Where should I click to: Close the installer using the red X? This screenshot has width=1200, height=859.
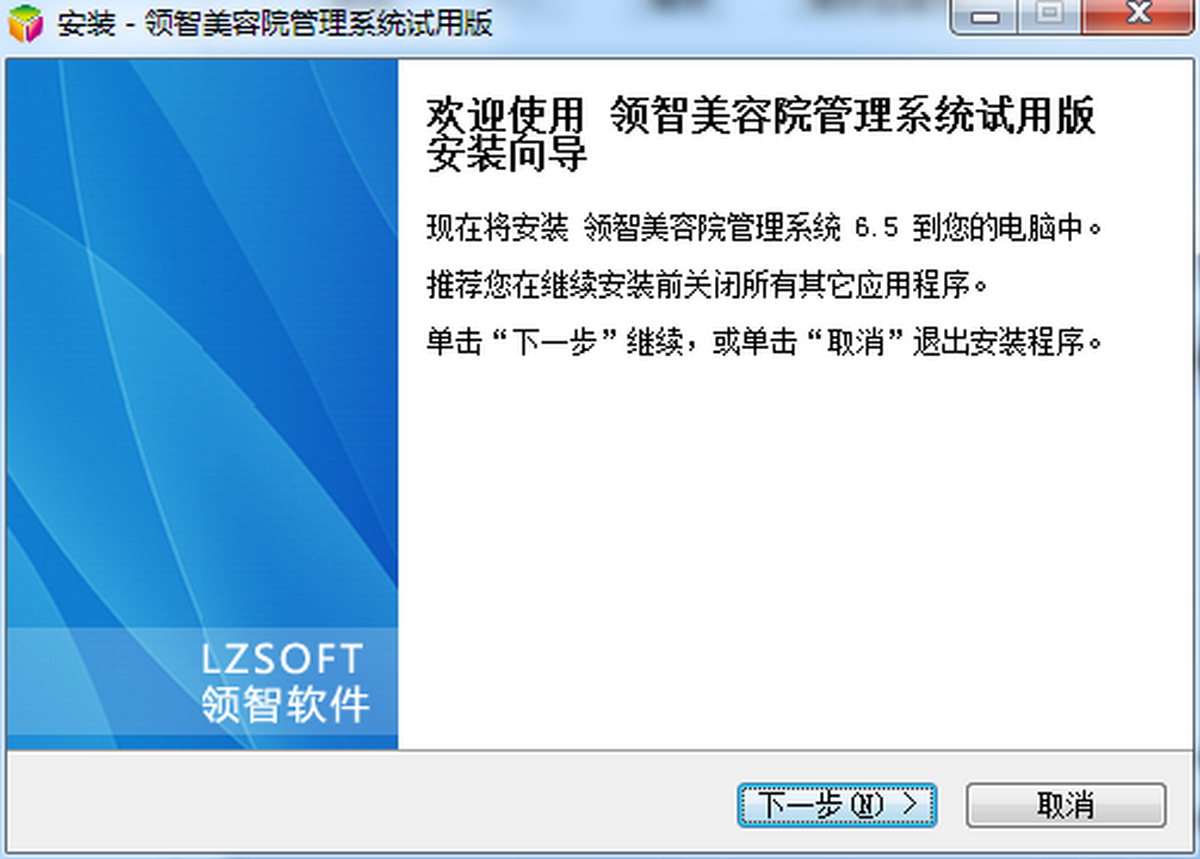click(x=1136, y=16)
